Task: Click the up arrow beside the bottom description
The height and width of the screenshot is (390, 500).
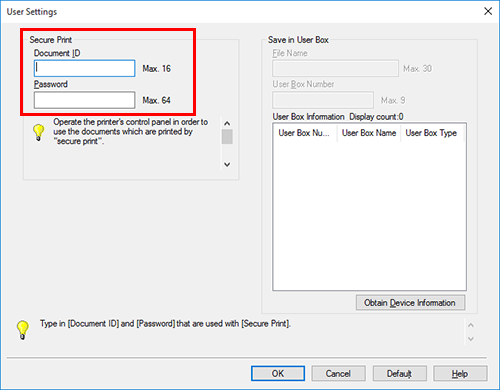Action: coord(471,325)
